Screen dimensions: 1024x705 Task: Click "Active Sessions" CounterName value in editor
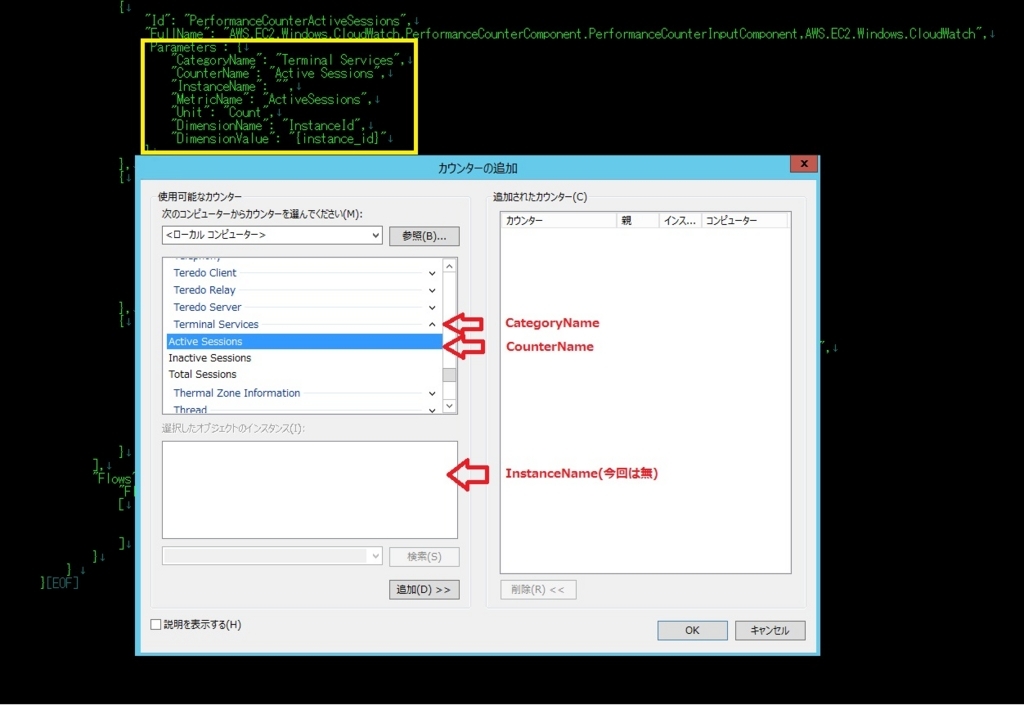tap(324, 73)
